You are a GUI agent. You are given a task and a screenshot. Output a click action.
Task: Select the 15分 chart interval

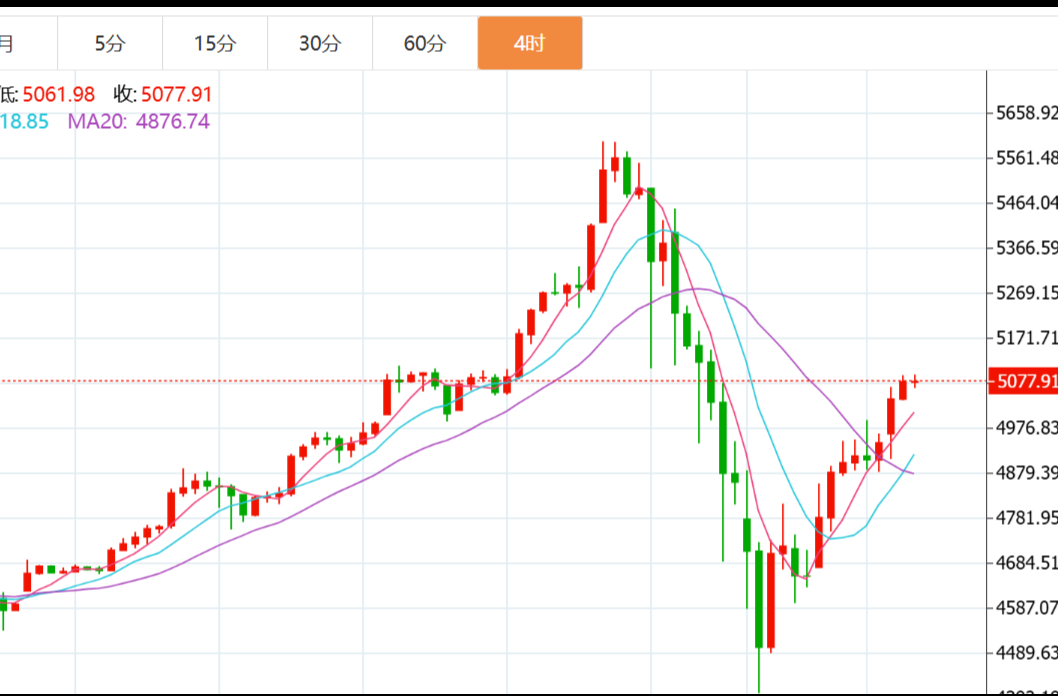click(x=215, y=43)
